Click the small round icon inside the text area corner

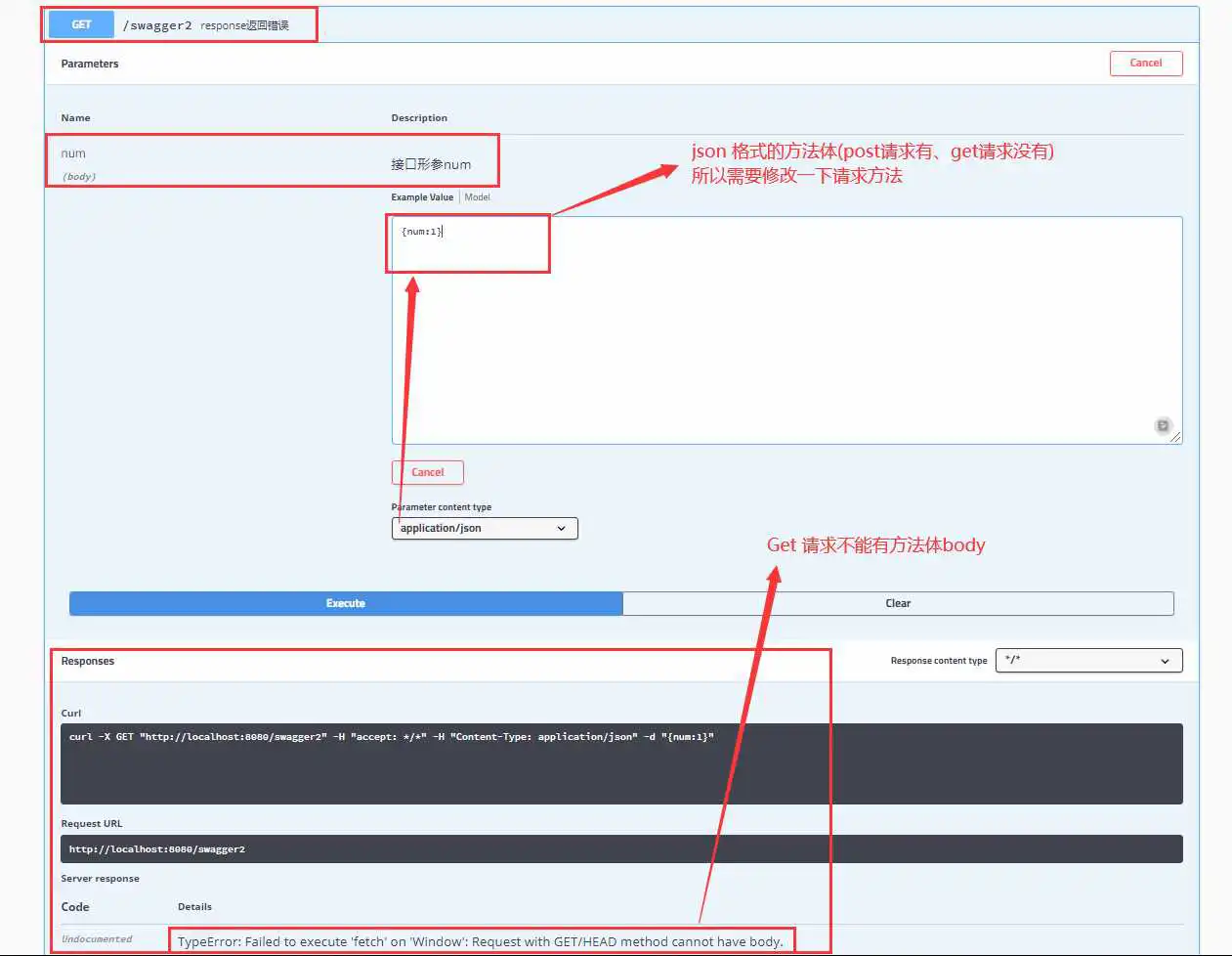pos(1162,425)
